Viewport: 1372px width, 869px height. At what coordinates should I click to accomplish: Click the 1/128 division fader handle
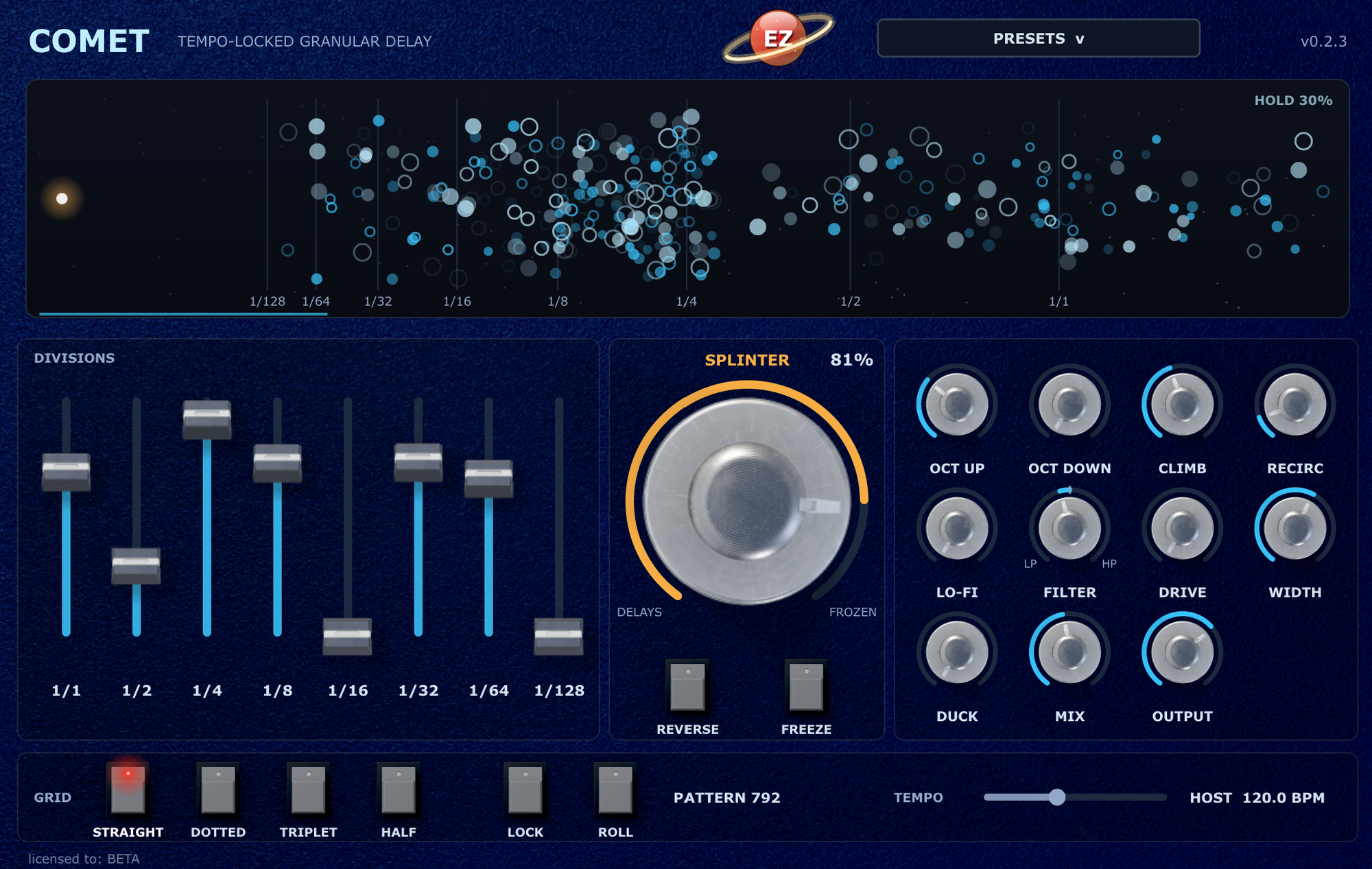tap(559, 636)
